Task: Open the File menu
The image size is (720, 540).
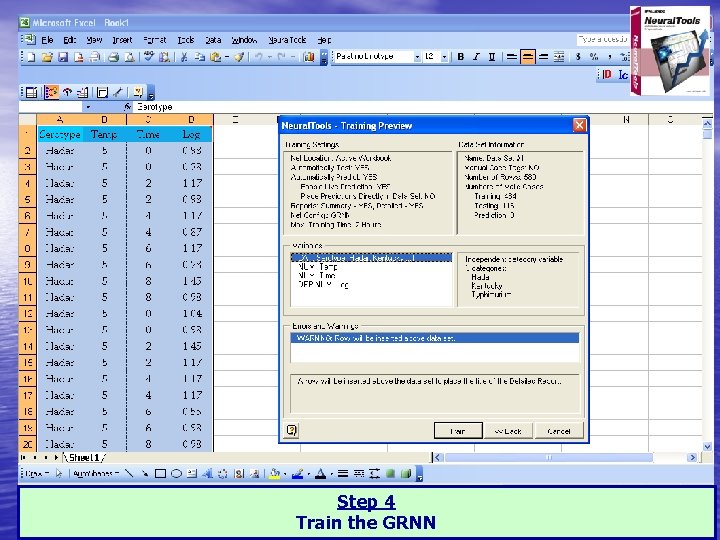Action: (x=47, y=40)
